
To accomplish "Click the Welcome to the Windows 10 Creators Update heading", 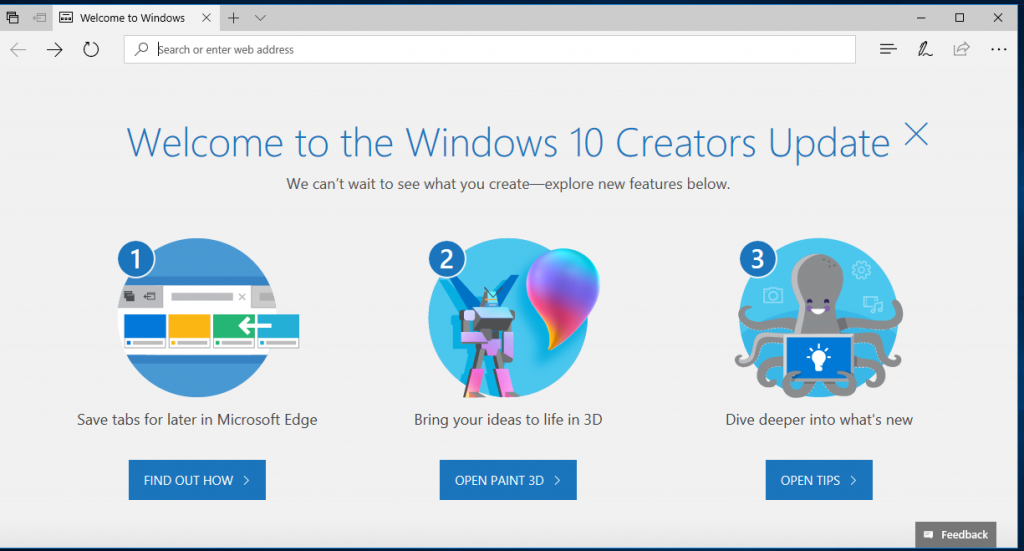I will click(508, 142).
